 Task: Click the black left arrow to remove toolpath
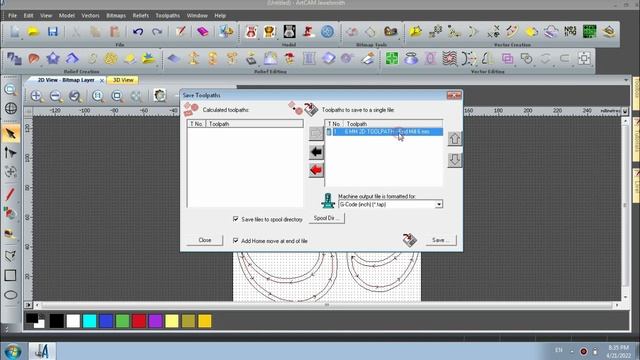pyautogui.click(x=316, y=152)
